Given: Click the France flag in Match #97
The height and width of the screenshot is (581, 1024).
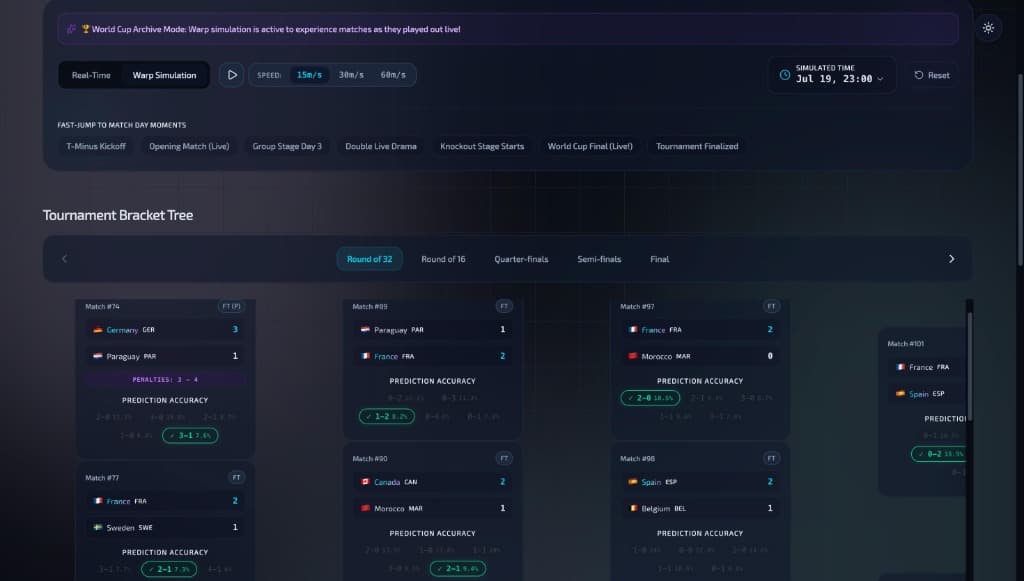Looking at the screenshot, I should tap(632, 330).
